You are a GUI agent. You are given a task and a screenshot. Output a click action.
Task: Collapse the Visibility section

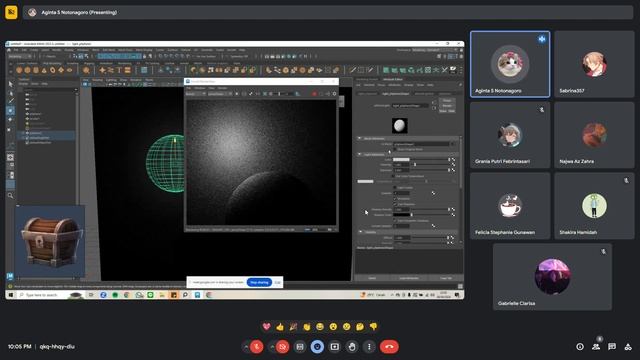pos(360,232)
